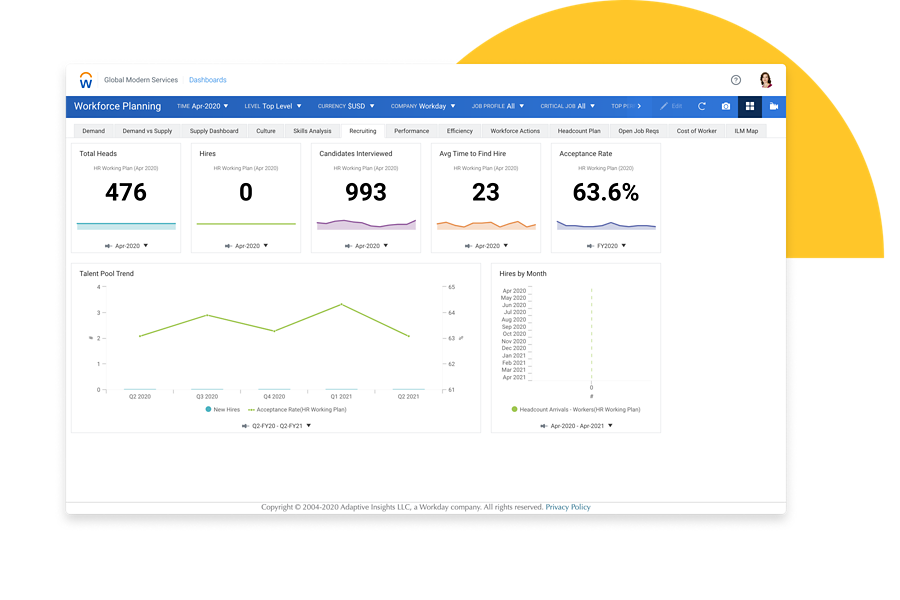
Task: Toggle New Hires legend series
Action: pos(224,409)
